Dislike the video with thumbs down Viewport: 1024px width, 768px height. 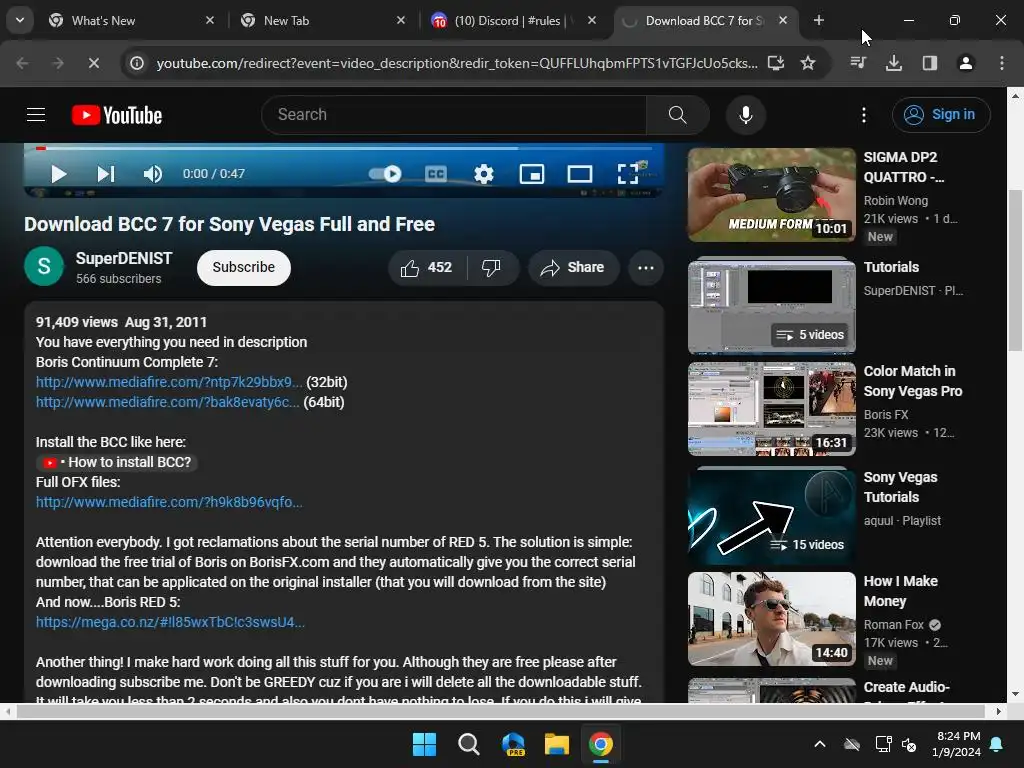point(492,268)
